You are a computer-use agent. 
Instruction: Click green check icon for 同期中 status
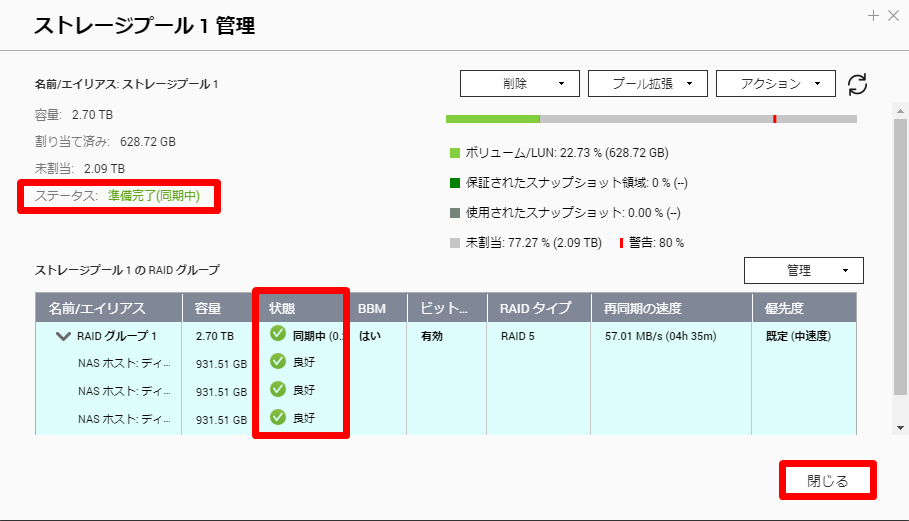[x=278, y=334]
